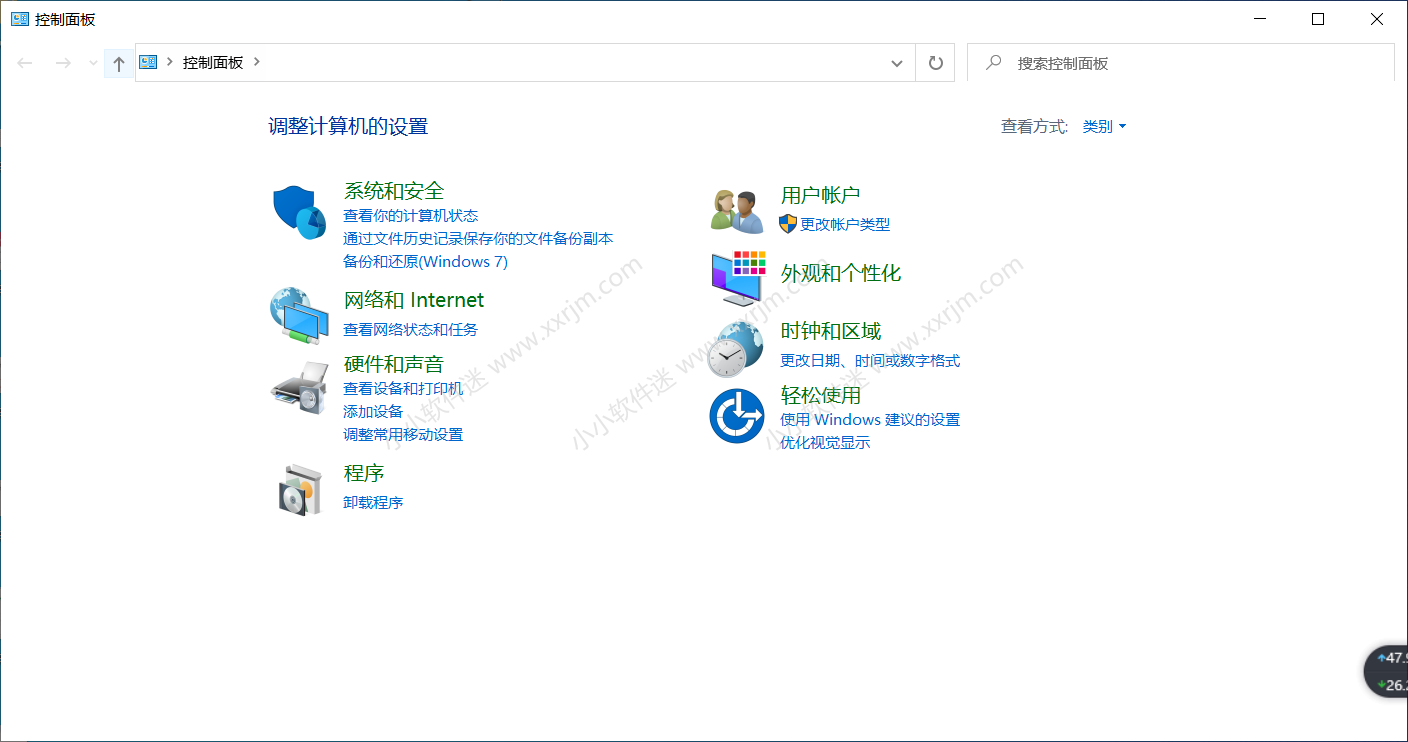Open 查看你的计算机状态 link
1408x742 pixels.
point(411,215)
